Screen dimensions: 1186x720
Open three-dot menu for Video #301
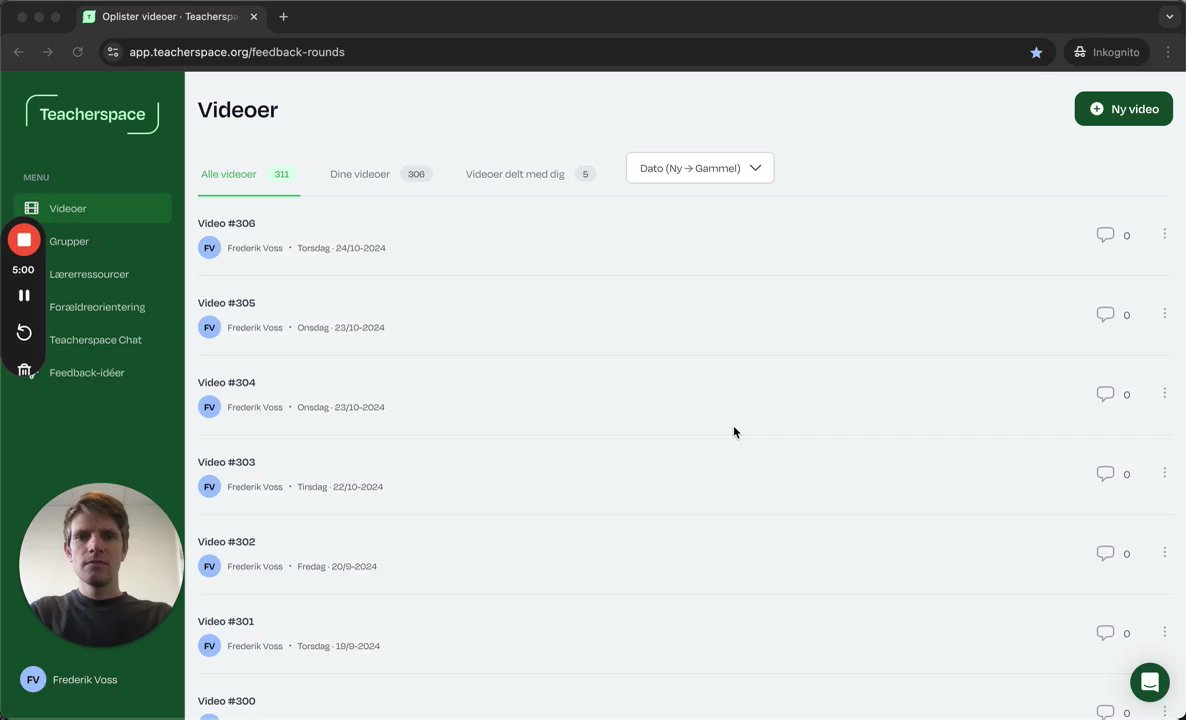[x=1165, y=632]
